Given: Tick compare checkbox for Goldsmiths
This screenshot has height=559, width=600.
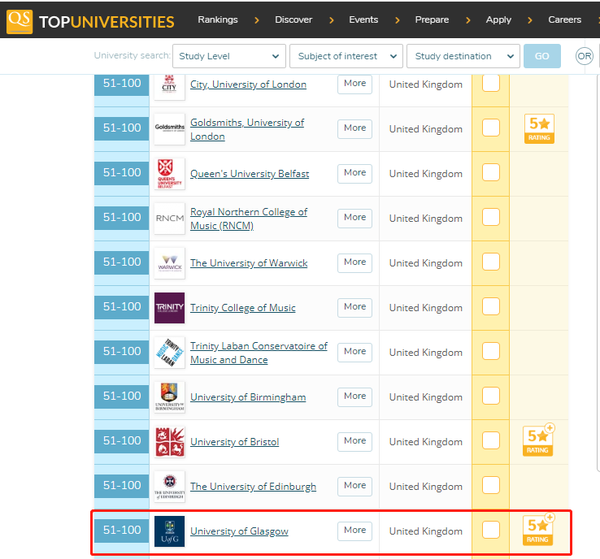Looking at the screenshot, I should tap(491, 128).
